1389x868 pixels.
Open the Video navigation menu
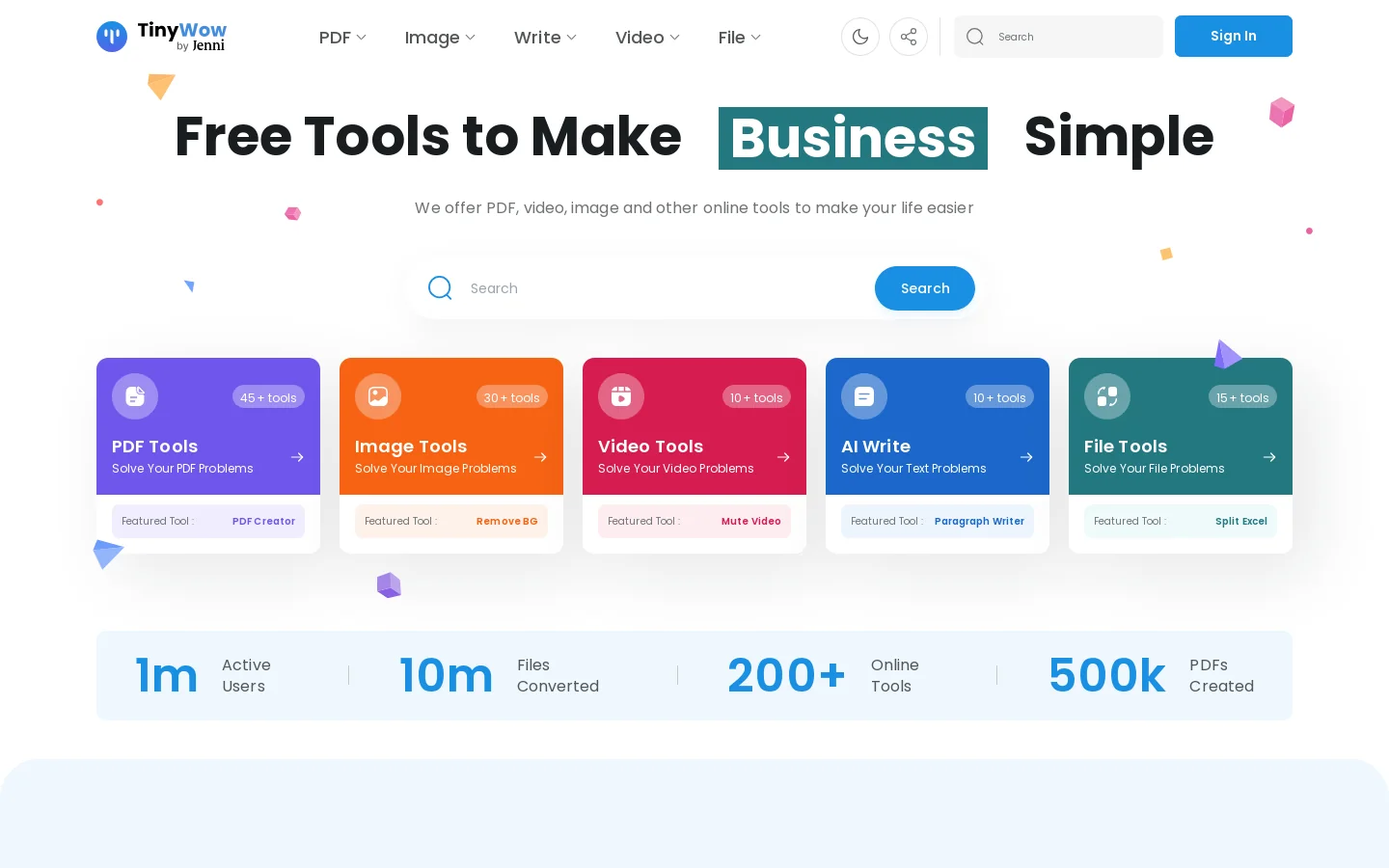pyautogui.click(x=647, y=38)
